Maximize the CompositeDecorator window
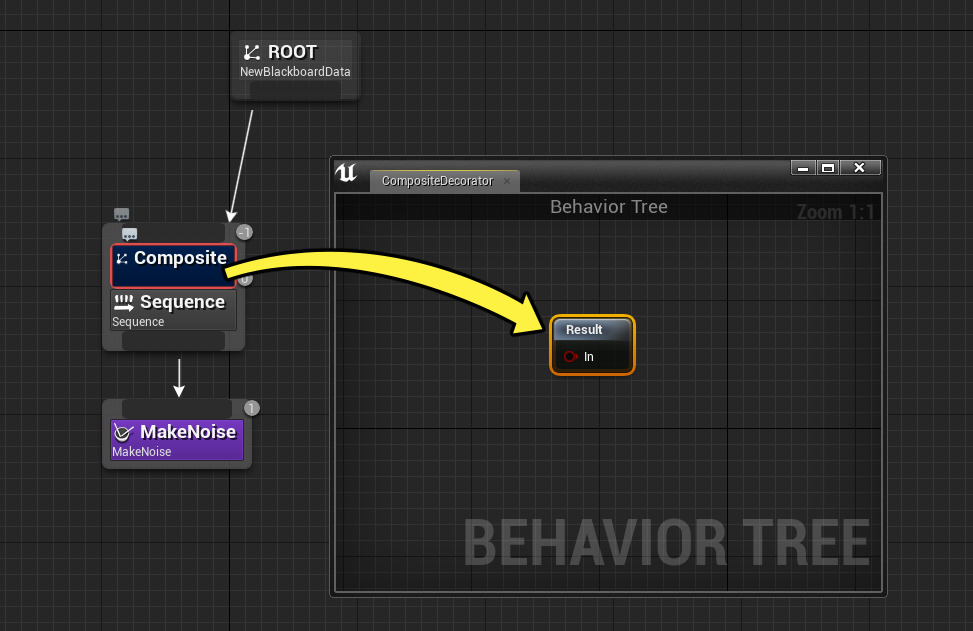The height and width of the screenshot is (631, 973). tap(827, 168)
